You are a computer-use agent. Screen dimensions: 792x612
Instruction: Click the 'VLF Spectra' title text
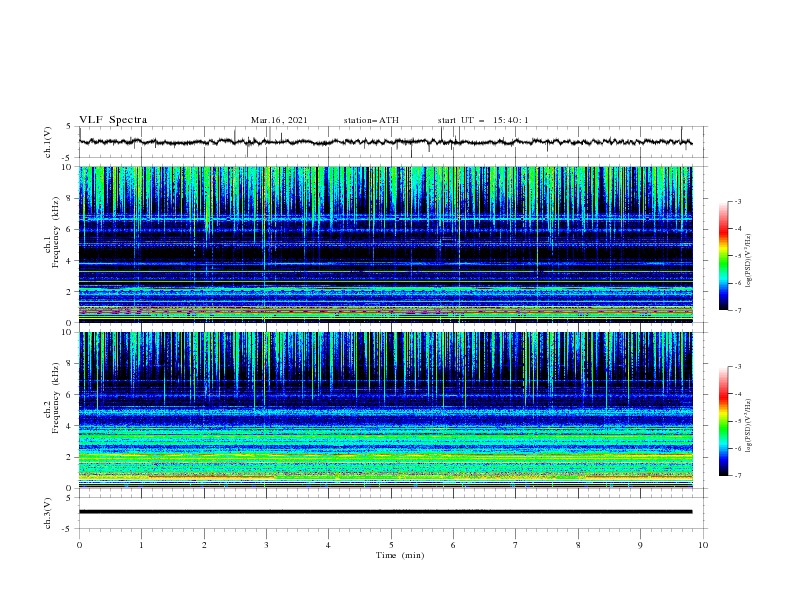coord(113,120)
